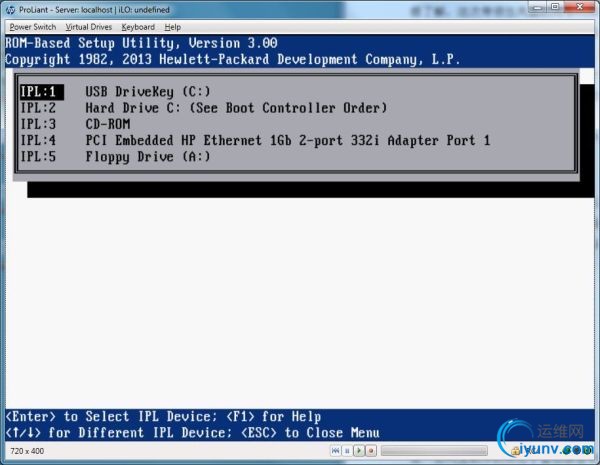Minimize the ProLiant console window
The image size is (600, 465).
click(538, 7)
